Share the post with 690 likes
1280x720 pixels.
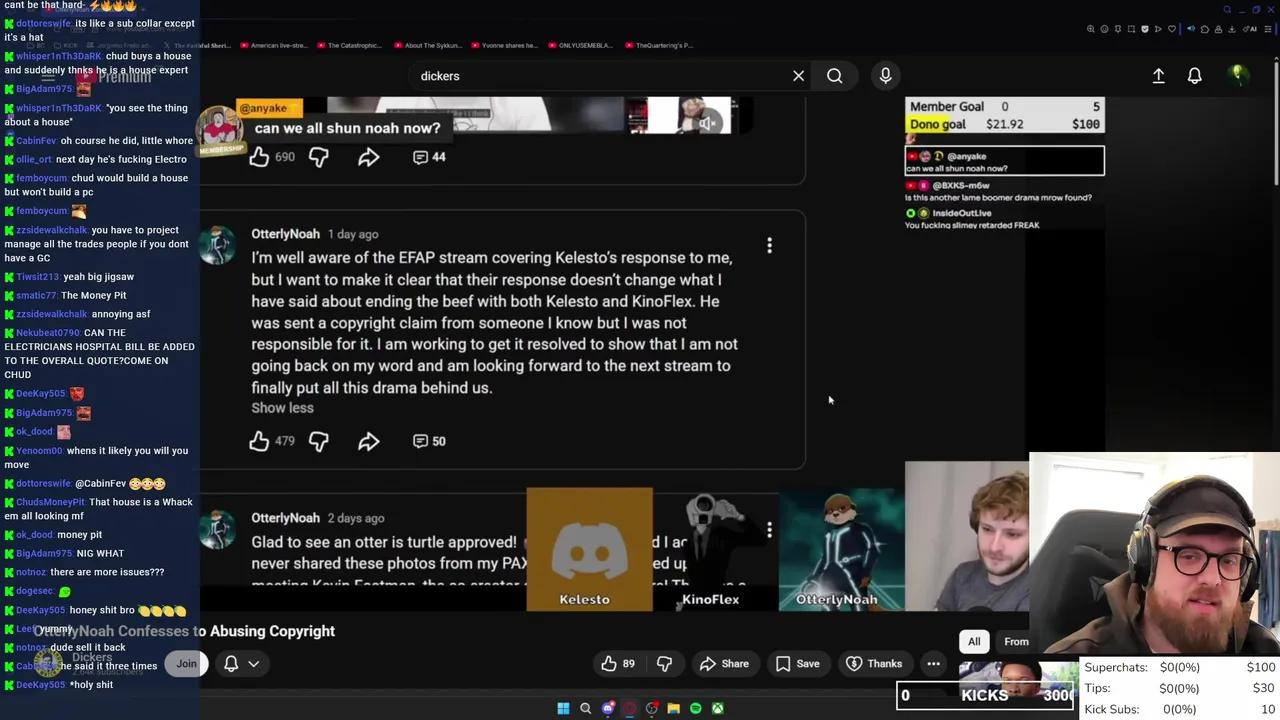click(x=368, y=157)
